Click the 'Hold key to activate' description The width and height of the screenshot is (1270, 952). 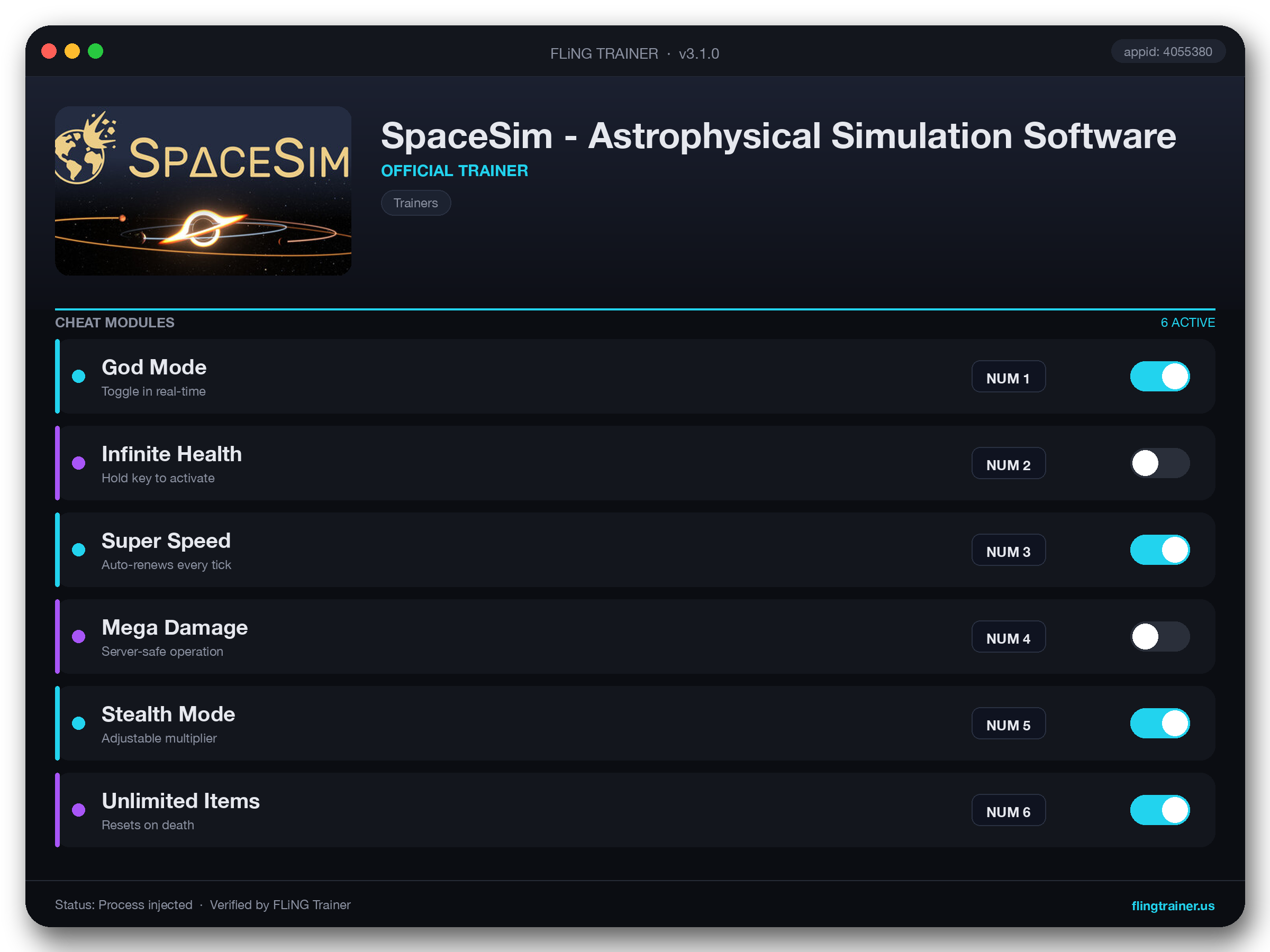point(158,478)
